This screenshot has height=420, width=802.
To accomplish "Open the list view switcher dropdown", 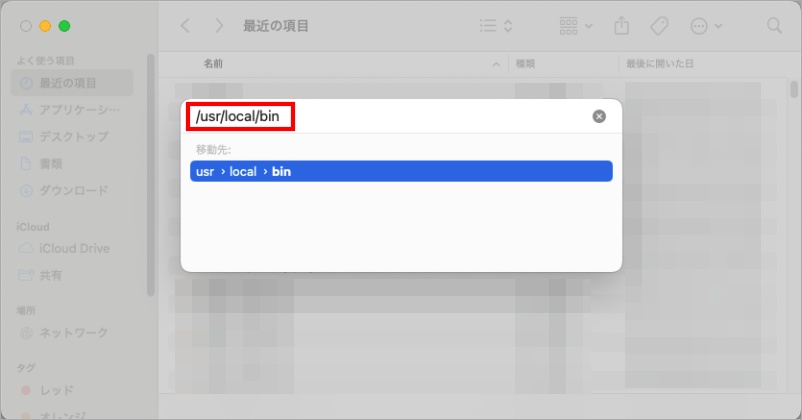I will pyautogui.click(x=496, y=25).
